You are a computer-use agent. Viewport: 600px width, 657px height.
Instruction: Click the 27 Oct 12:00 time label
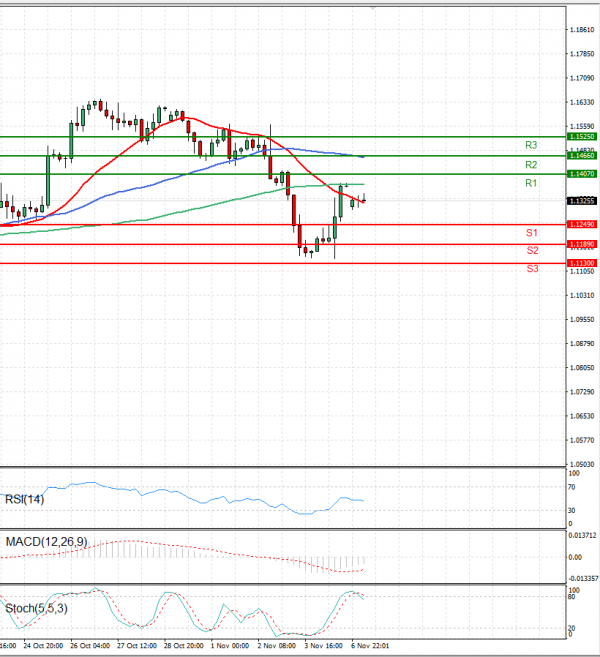[137, 646]
